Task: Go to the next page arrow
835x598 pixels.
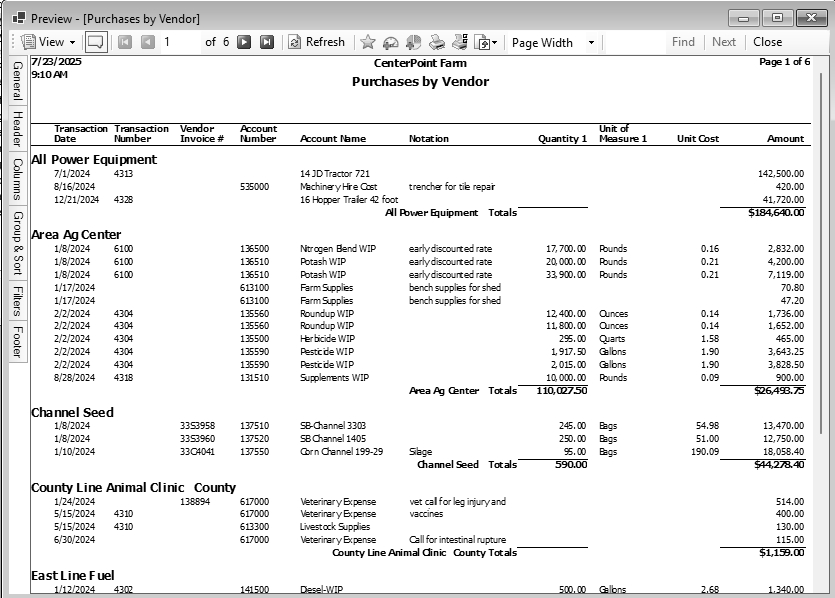Action: pyautogui.click(x=244, y=42)
